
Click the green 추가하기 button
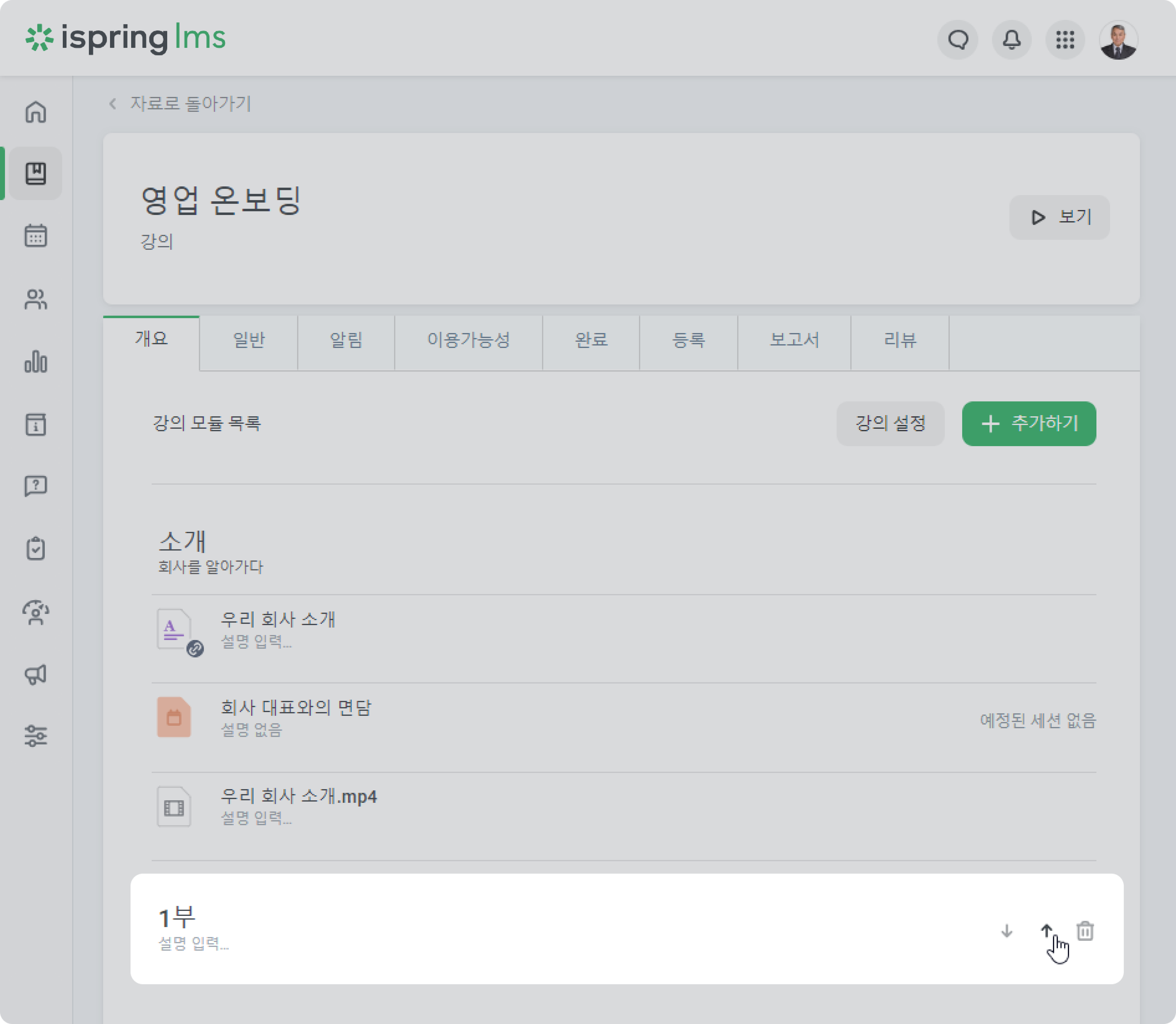(1028, 423)
